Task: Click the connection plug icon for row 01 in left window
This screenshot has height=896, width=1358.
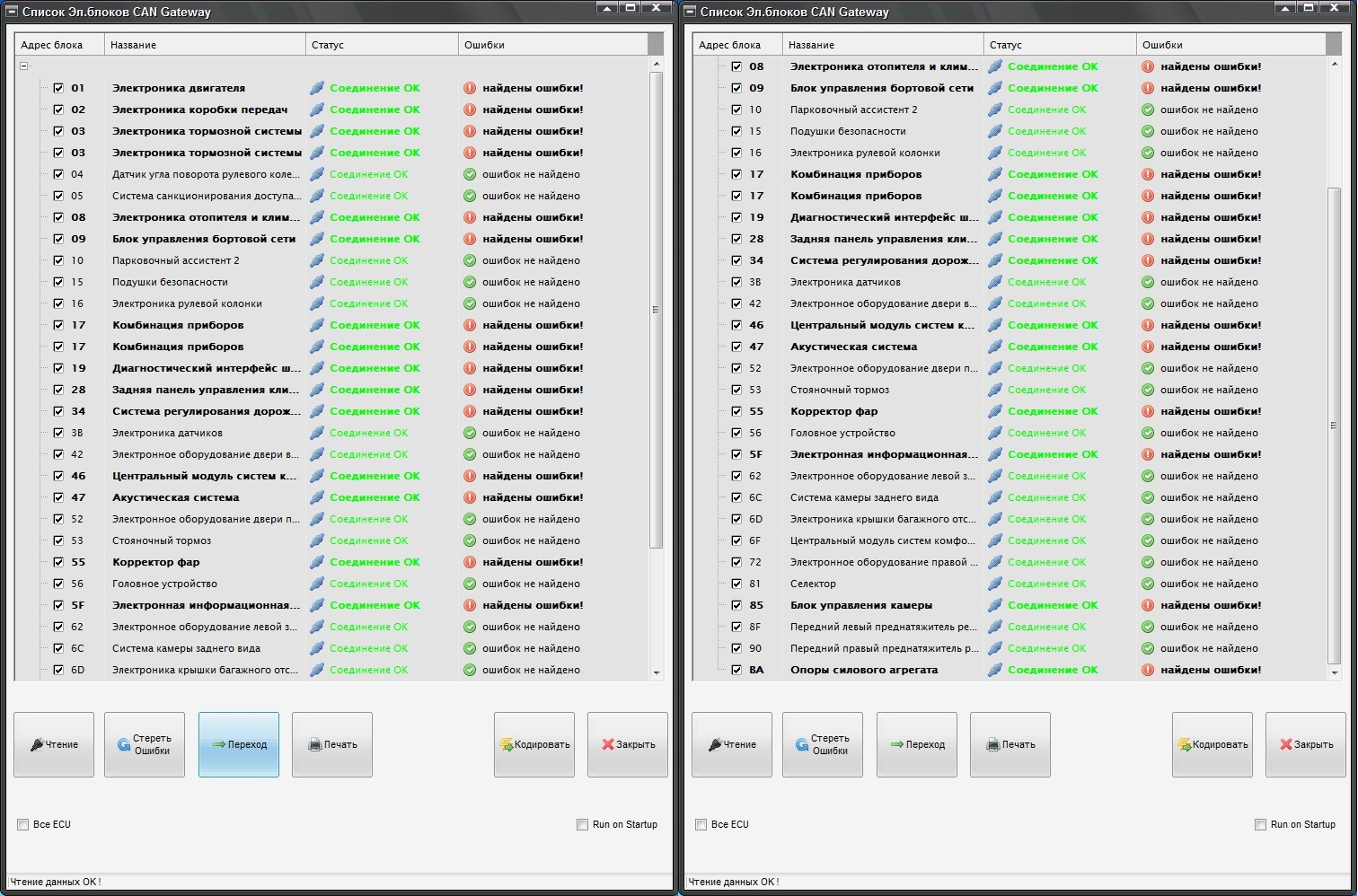Action: 317,88
